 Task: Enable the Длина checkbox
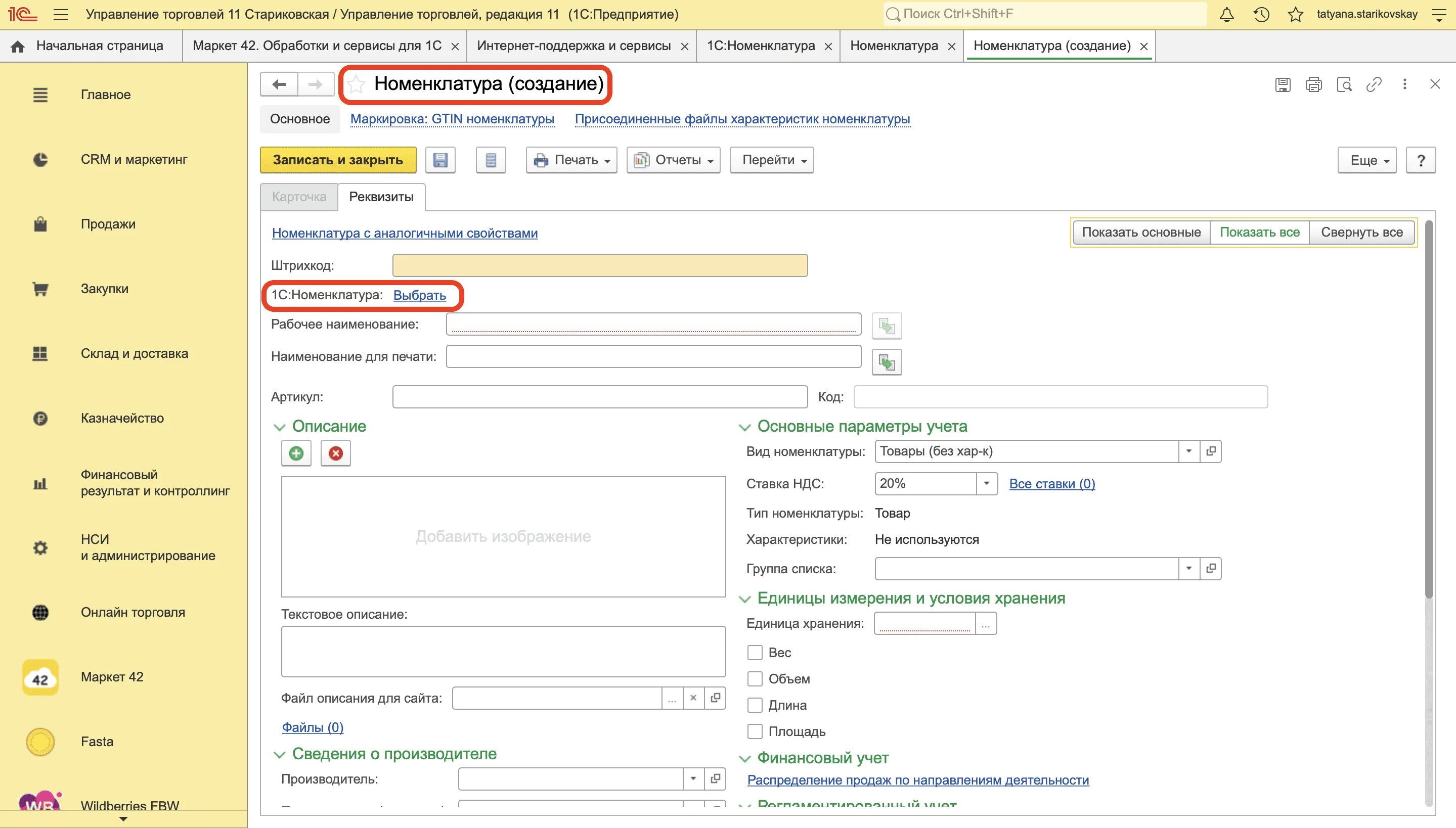755,705
